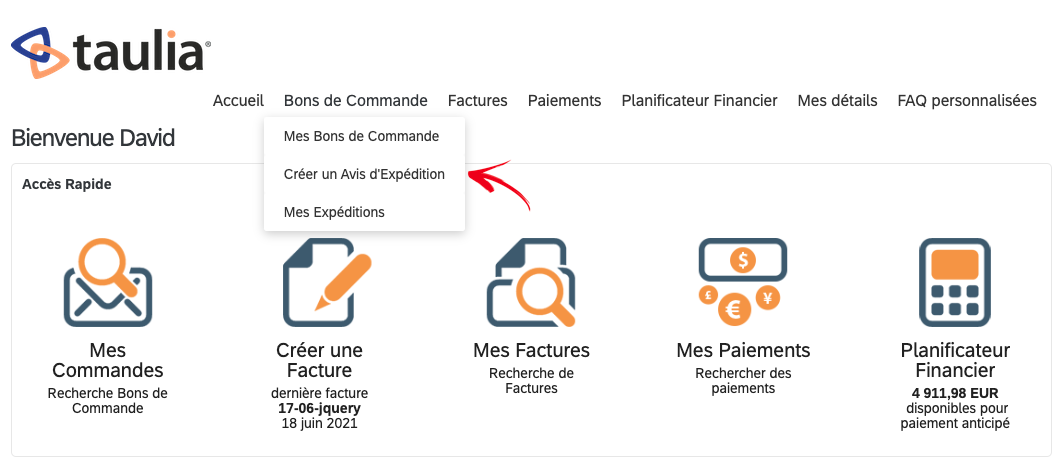Open the Mes Commandes envelope icon

(x=108, y=282)
